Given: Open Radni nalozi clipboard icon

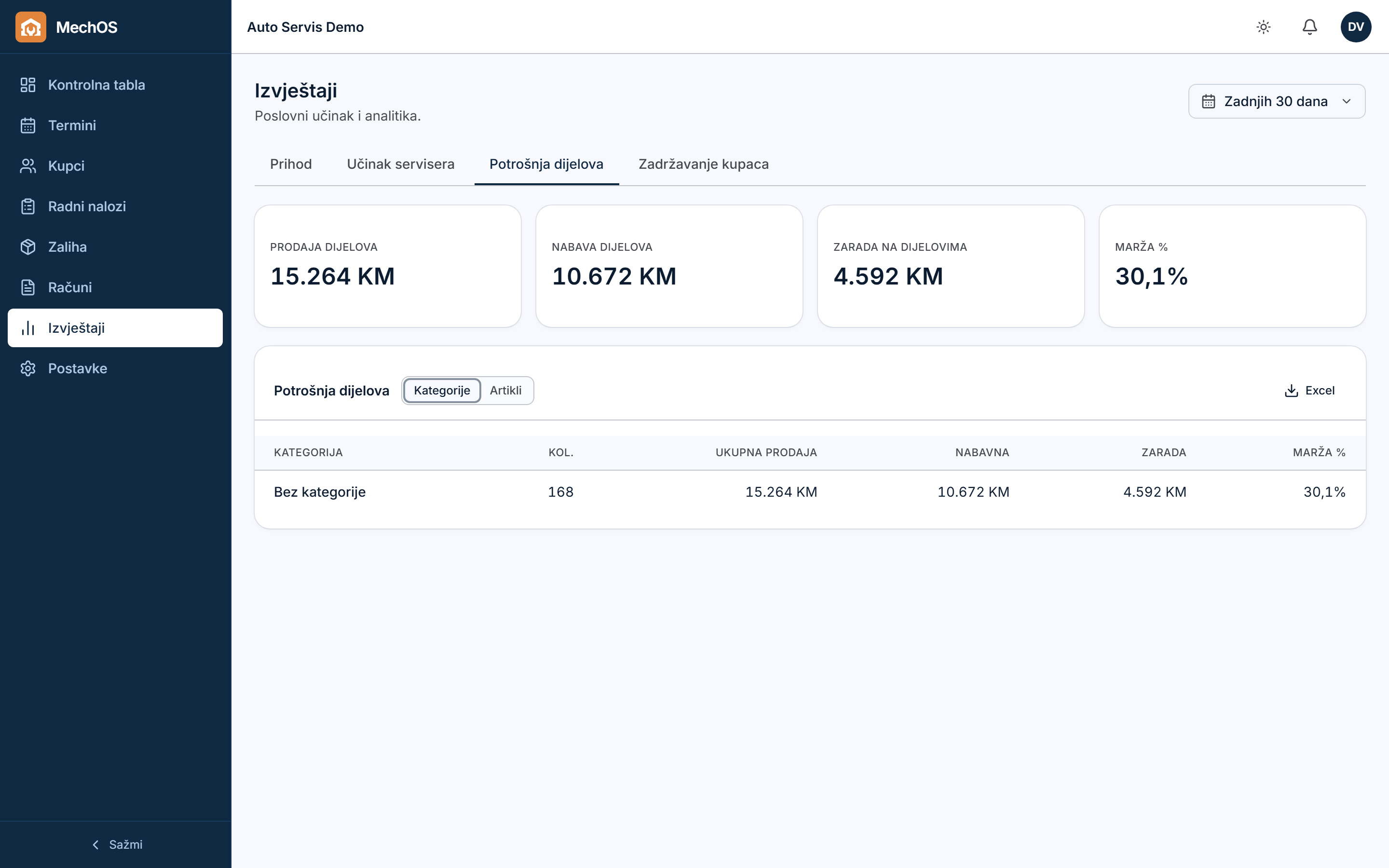Looking at the screenshot, I should click(28, 206).
